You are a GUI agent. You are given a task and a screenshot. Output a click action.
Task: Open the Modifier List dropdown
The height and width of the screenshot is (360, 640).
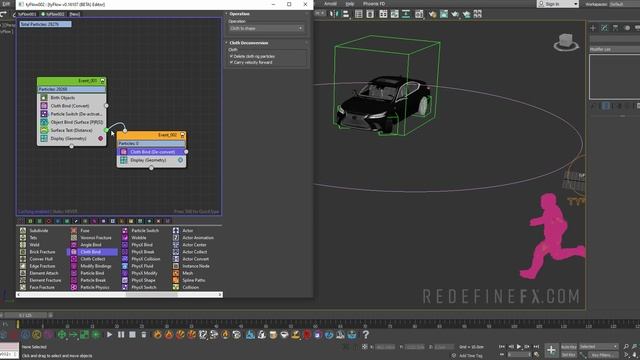615,49
